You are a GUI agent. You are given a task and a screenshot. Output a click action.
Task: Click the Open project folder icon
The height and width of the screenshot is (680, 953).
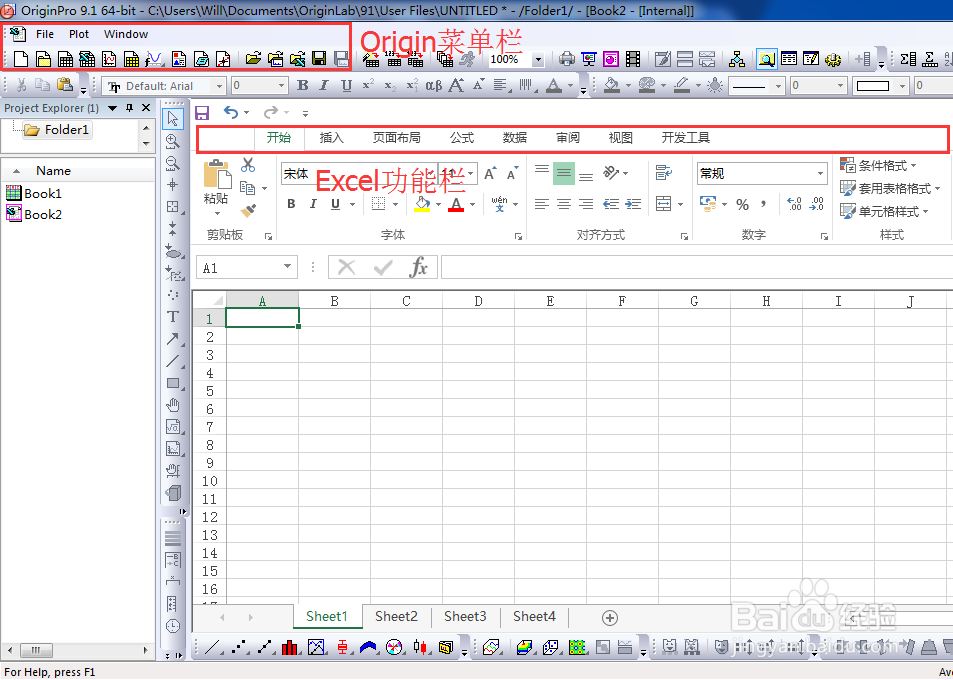(x=253, y=59)
